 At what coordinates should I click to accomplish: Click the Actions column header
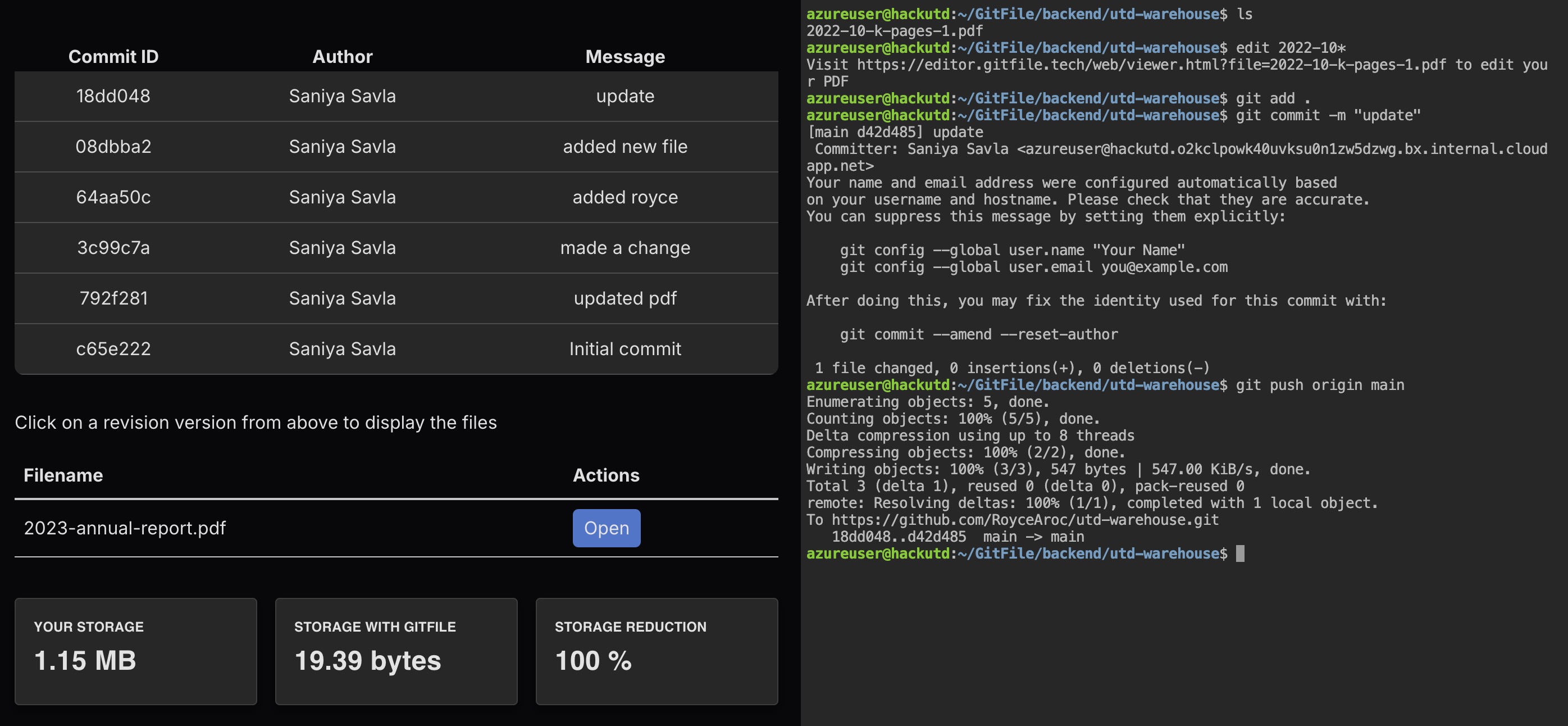pos(605,475)
